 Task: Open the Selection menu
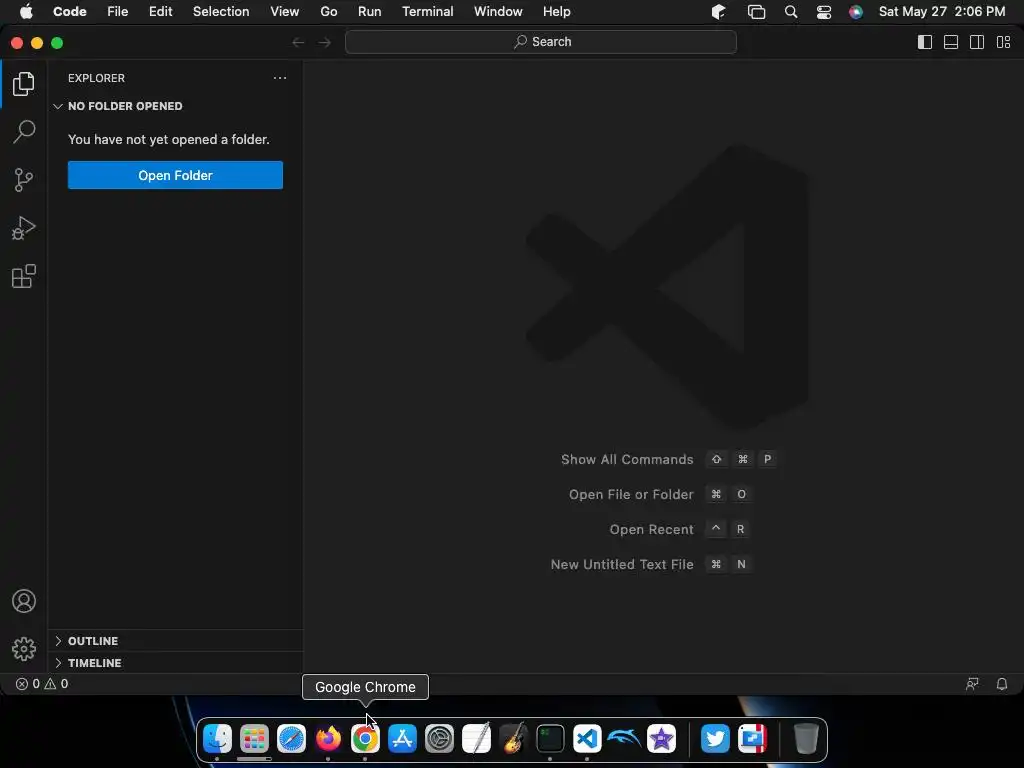pyautogui.click(x=221, y=12)
